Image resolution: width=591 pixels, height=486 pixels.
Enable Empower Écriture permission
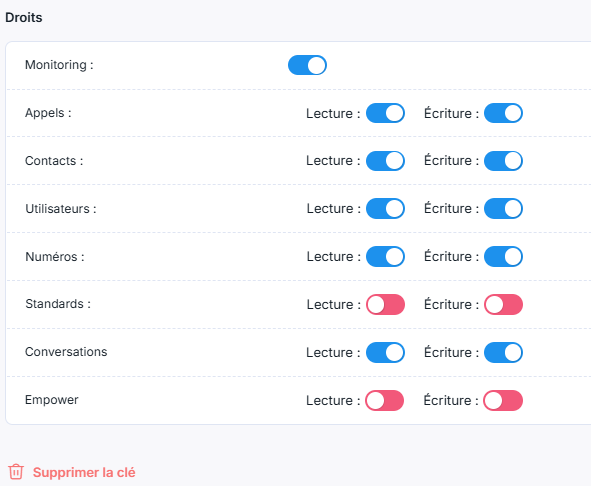tap(503, 400)
